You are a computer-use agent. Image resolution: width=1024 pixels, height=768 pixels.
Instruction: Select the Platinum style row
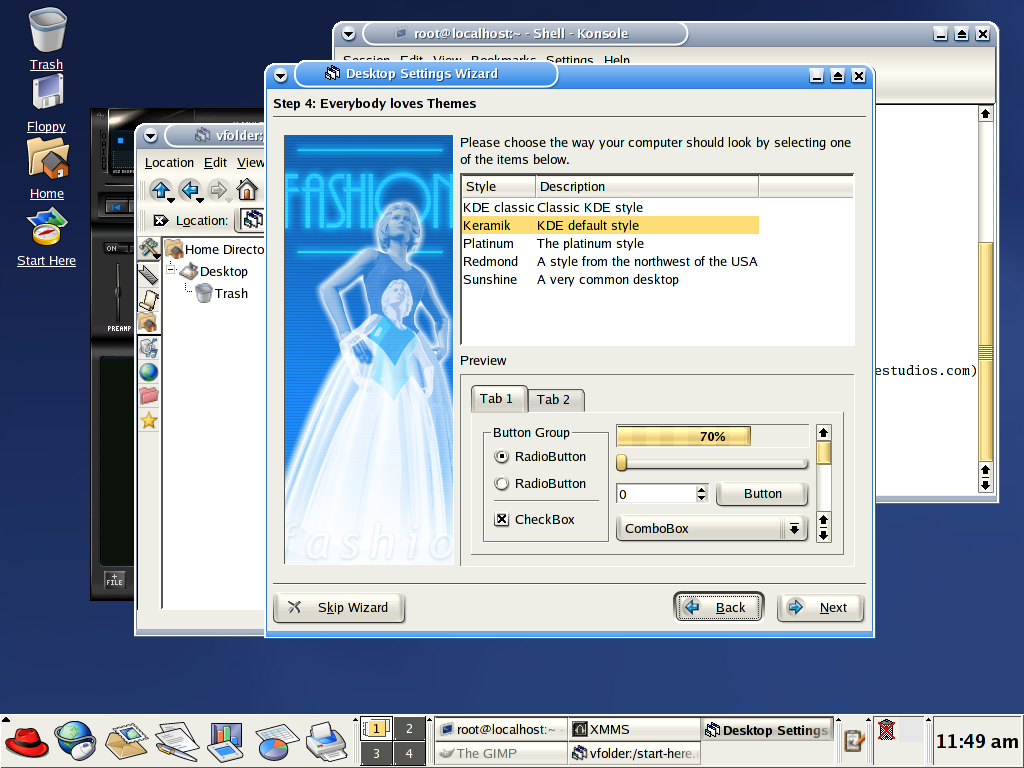coord(610,244)
